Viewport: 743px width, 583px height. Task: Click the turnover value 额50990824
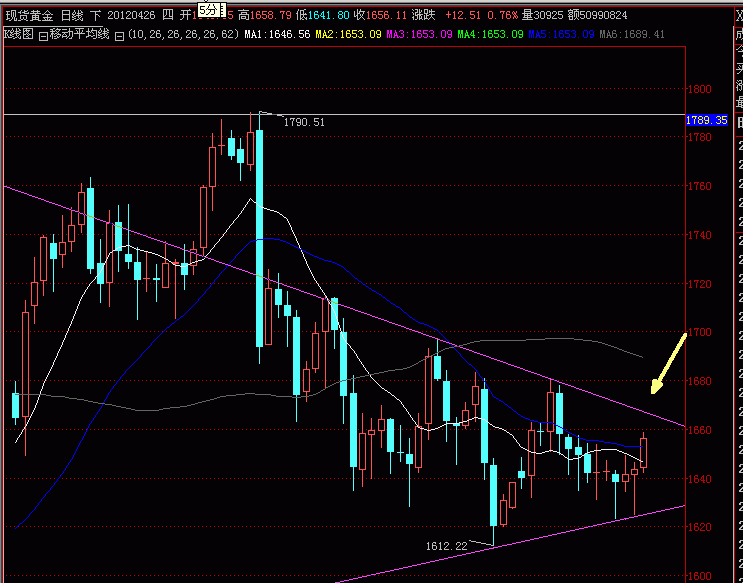point(597,16)
